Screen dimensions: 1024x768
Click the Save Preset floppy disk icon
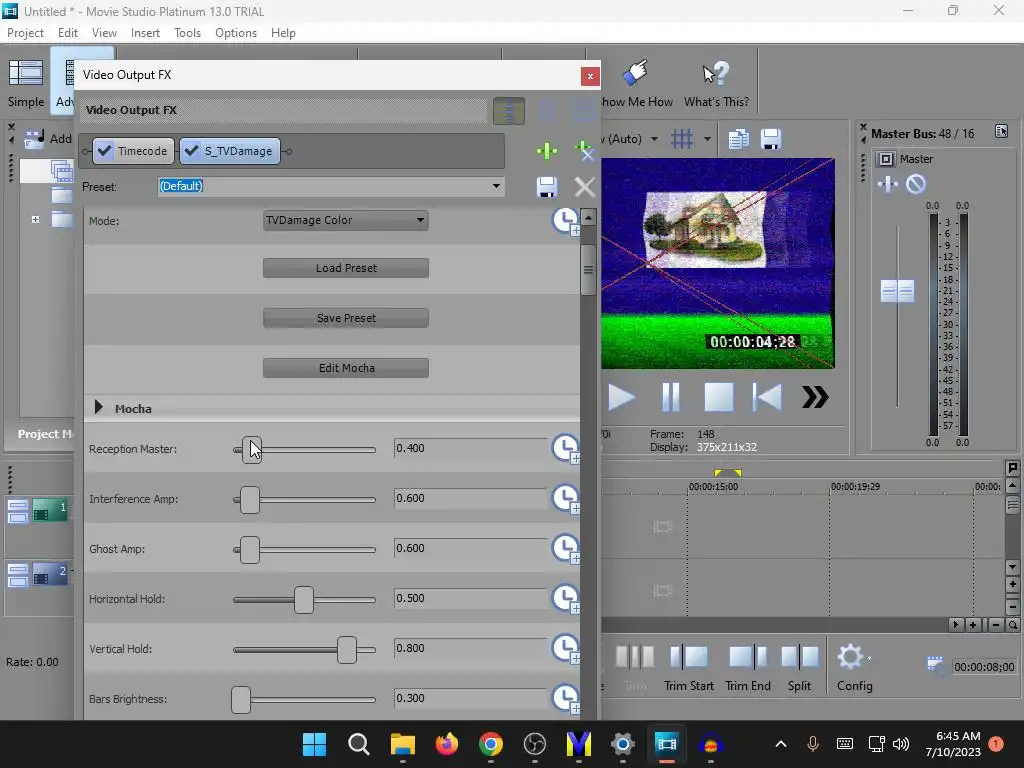[547, 187]
